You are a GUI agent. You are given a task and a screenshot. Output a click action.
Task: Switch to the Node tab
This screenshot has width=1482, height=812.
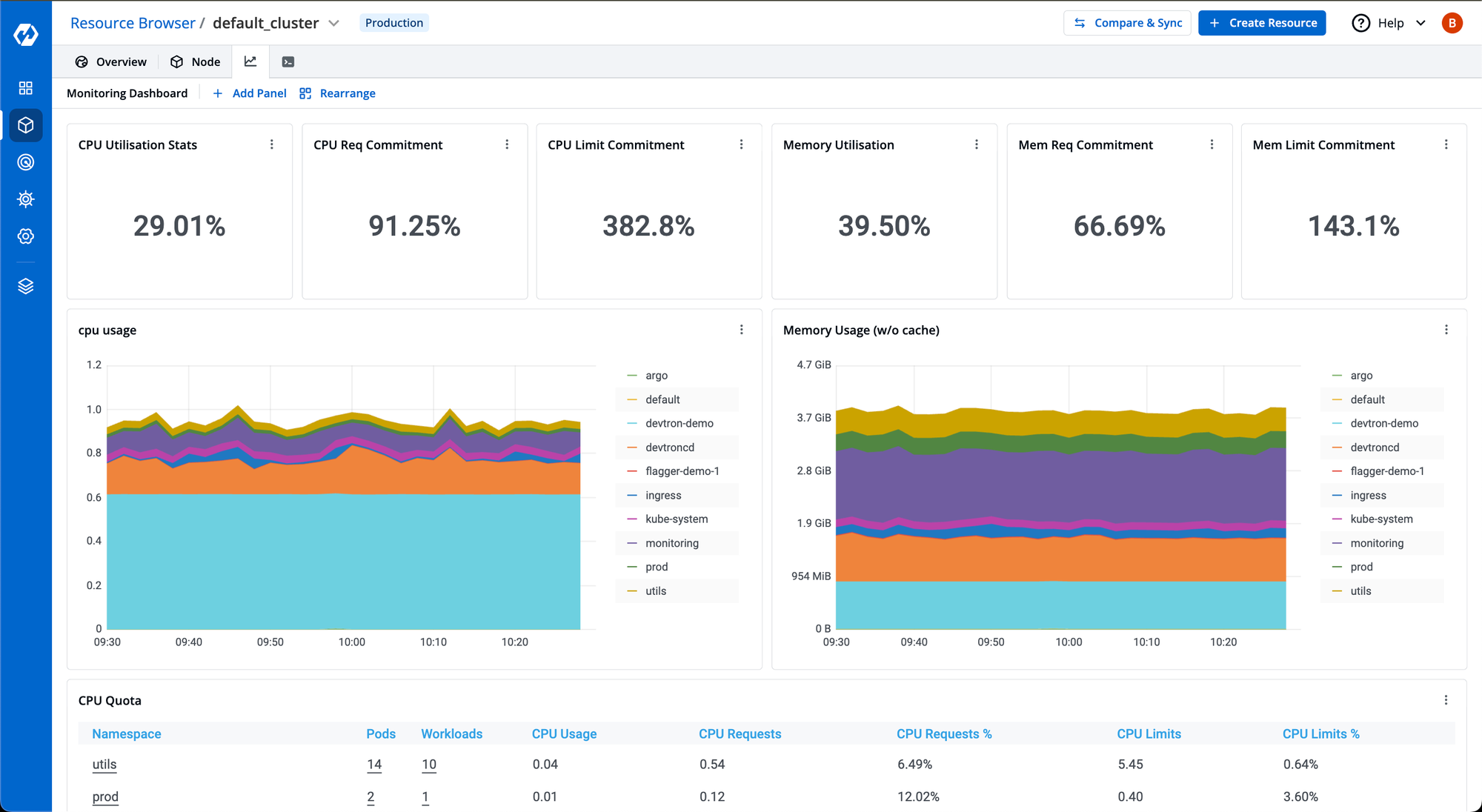pyautogui.click(x=196, y=61)
